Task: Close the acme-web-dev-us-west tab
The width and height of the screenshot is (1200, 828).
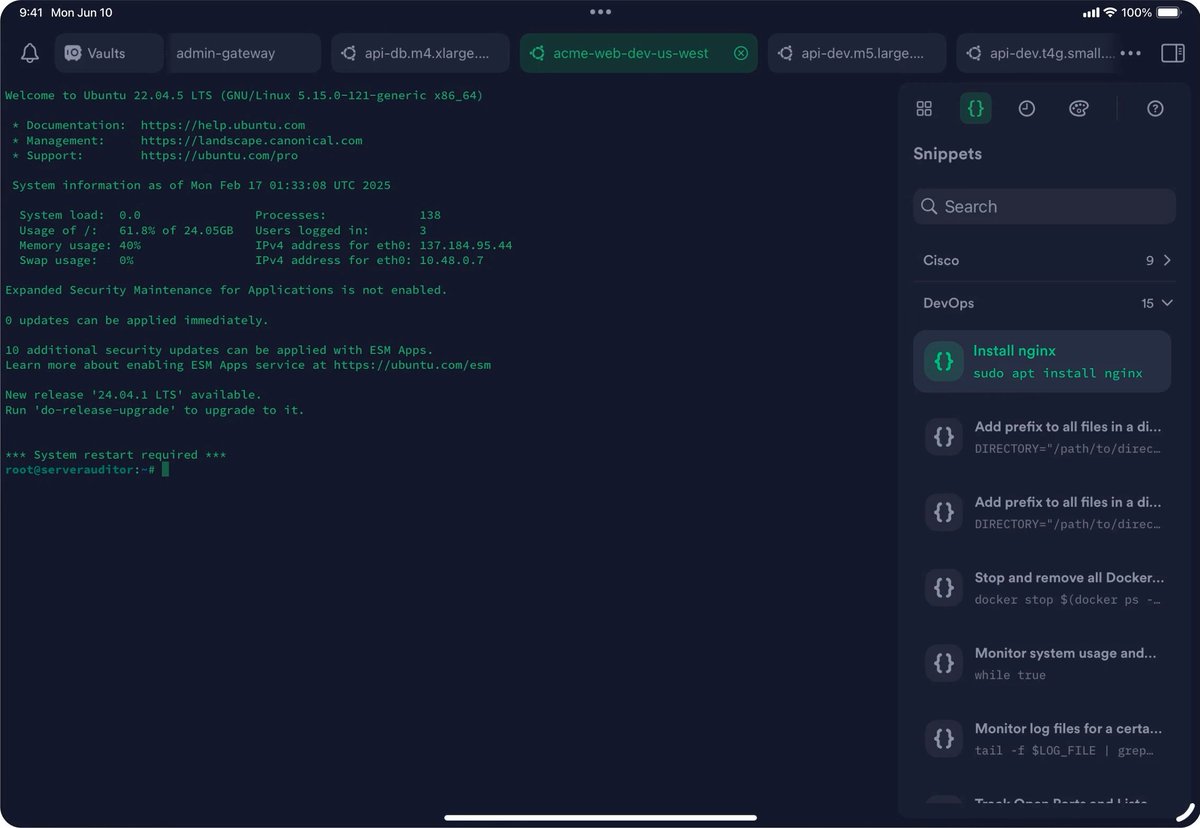Action: pos(741,53)
